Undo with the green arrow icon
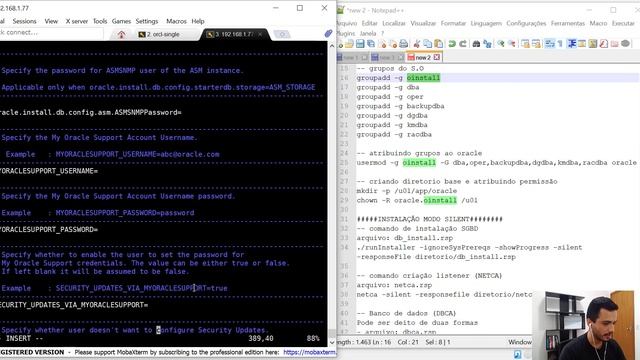Image resolution: width=640 pixels, height=360 pixels. coord(452,44)
